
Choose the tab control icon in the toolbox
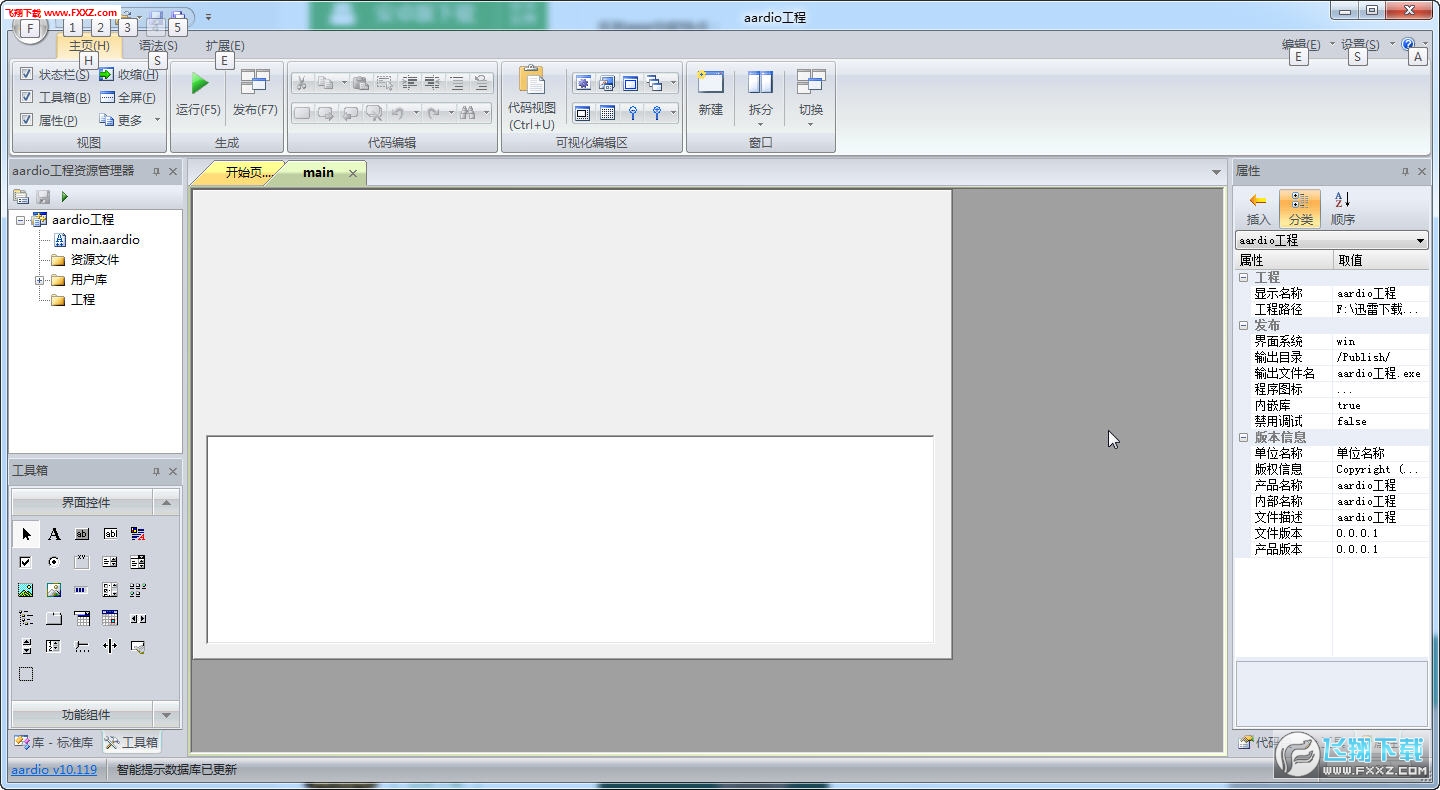click(54, 618)
